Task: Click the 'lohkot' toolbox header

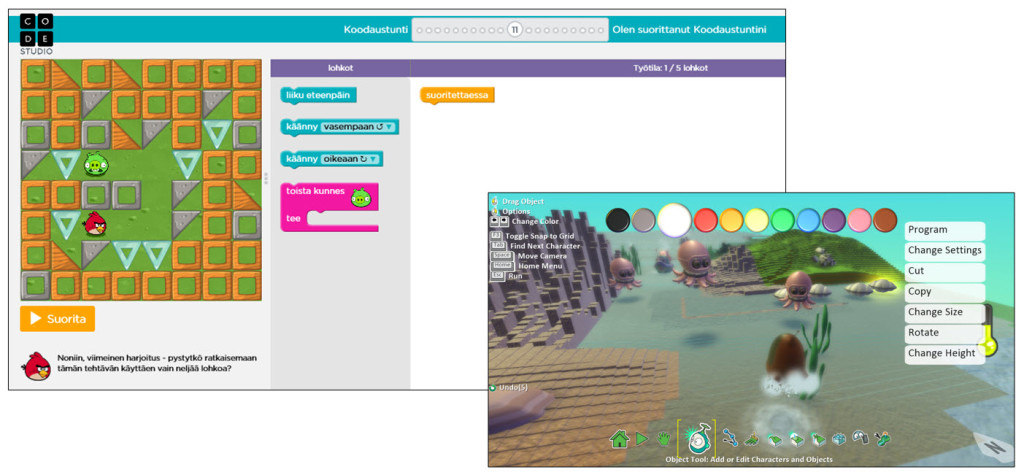Action: pyautogui.click(x=340, y=68)
